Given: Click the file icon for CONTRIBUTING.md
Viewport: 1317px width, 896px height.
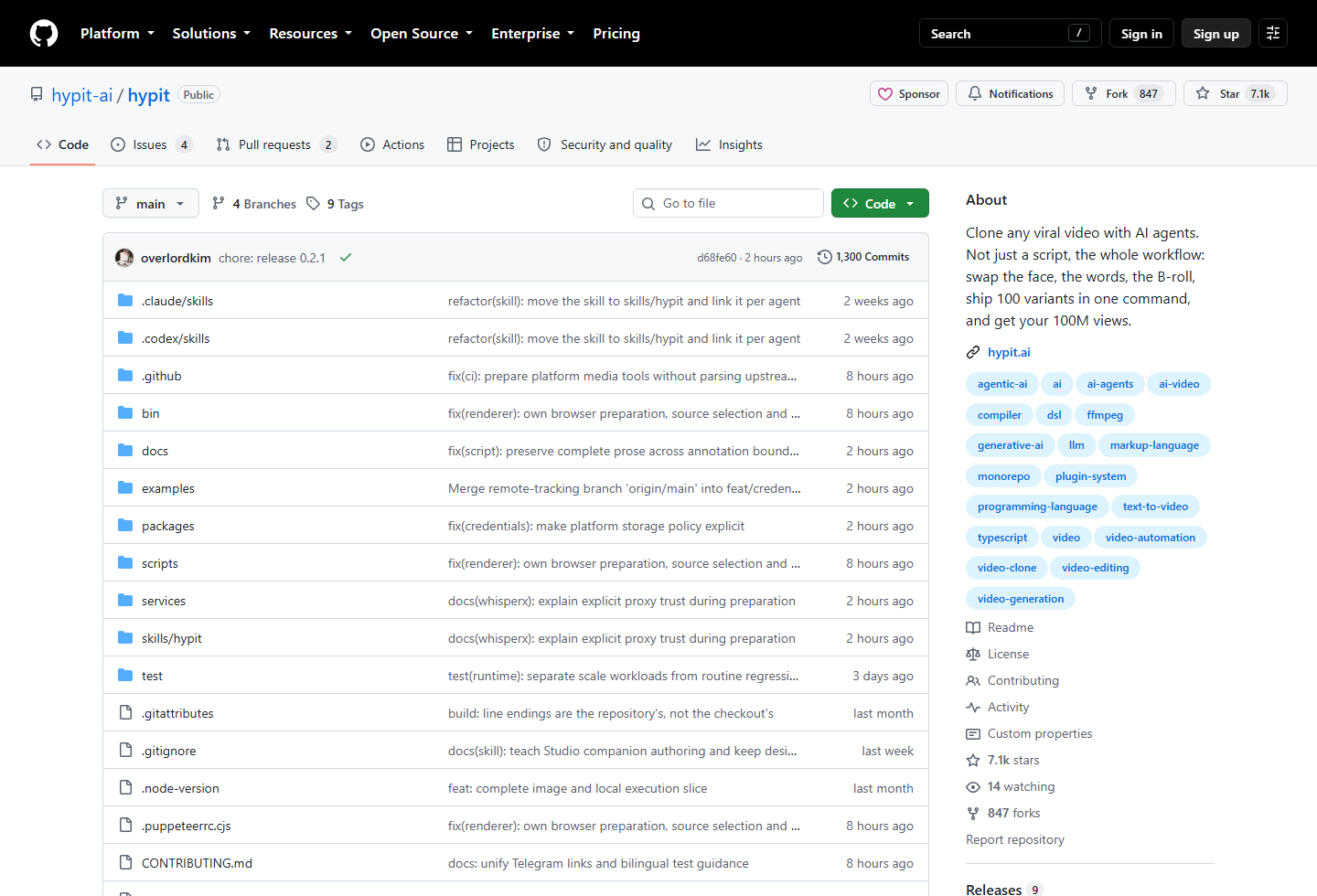Looking at the screenshot, I should (x=125, y=863).
